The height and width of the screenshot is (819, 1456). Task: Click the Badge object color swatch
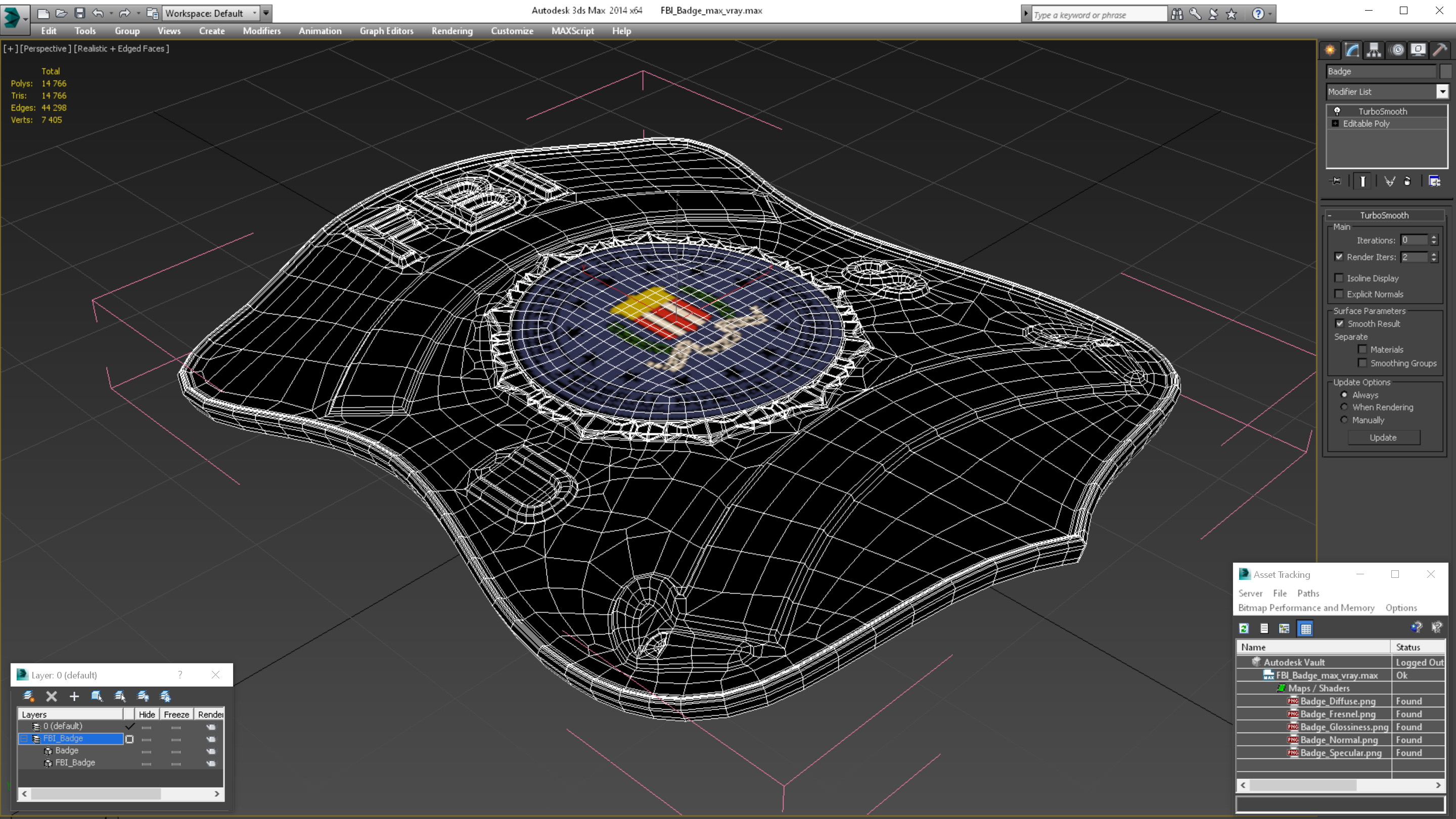[1445, 71]
